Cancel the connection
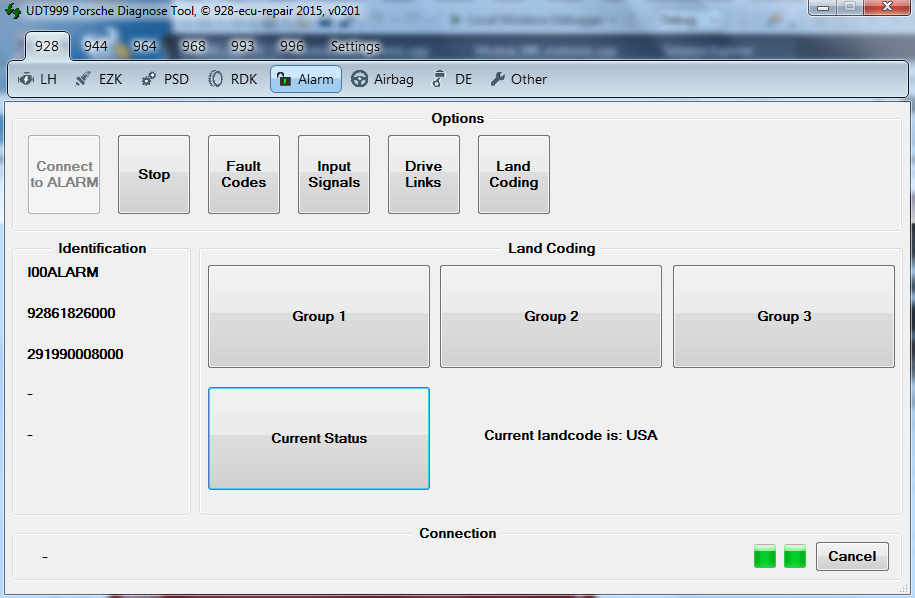The width and height of the screenshot is (915, 598). [x=852, y=556]
